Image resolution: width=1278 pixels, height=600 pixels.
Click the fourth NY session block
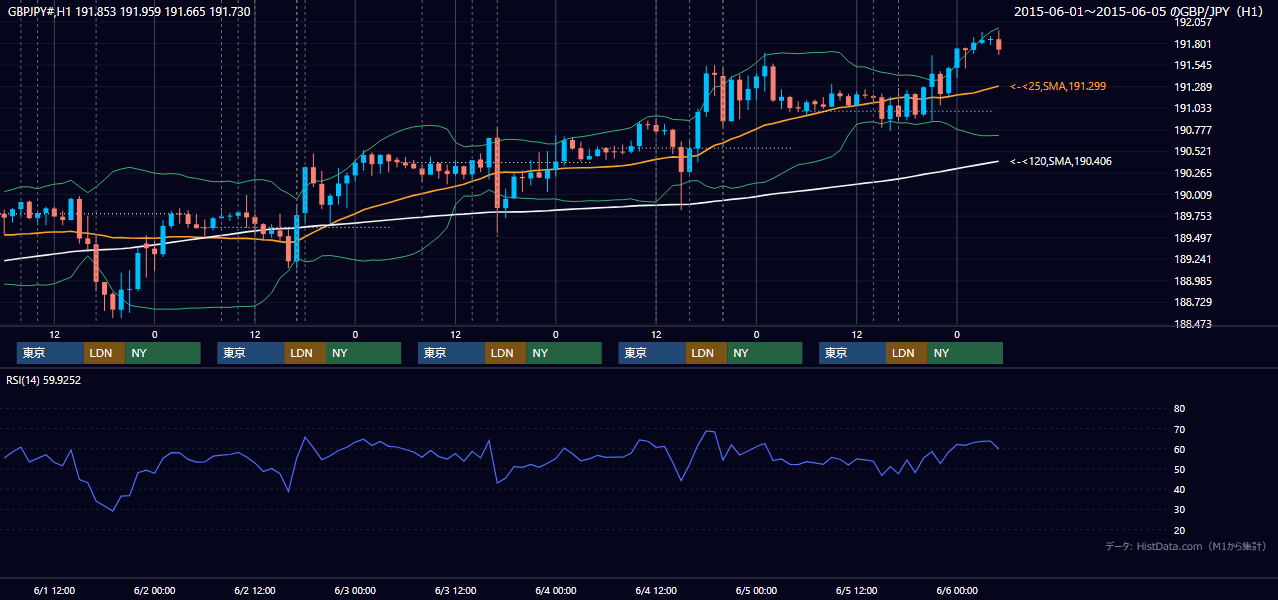pyautogui.click(x=764, y=353)
